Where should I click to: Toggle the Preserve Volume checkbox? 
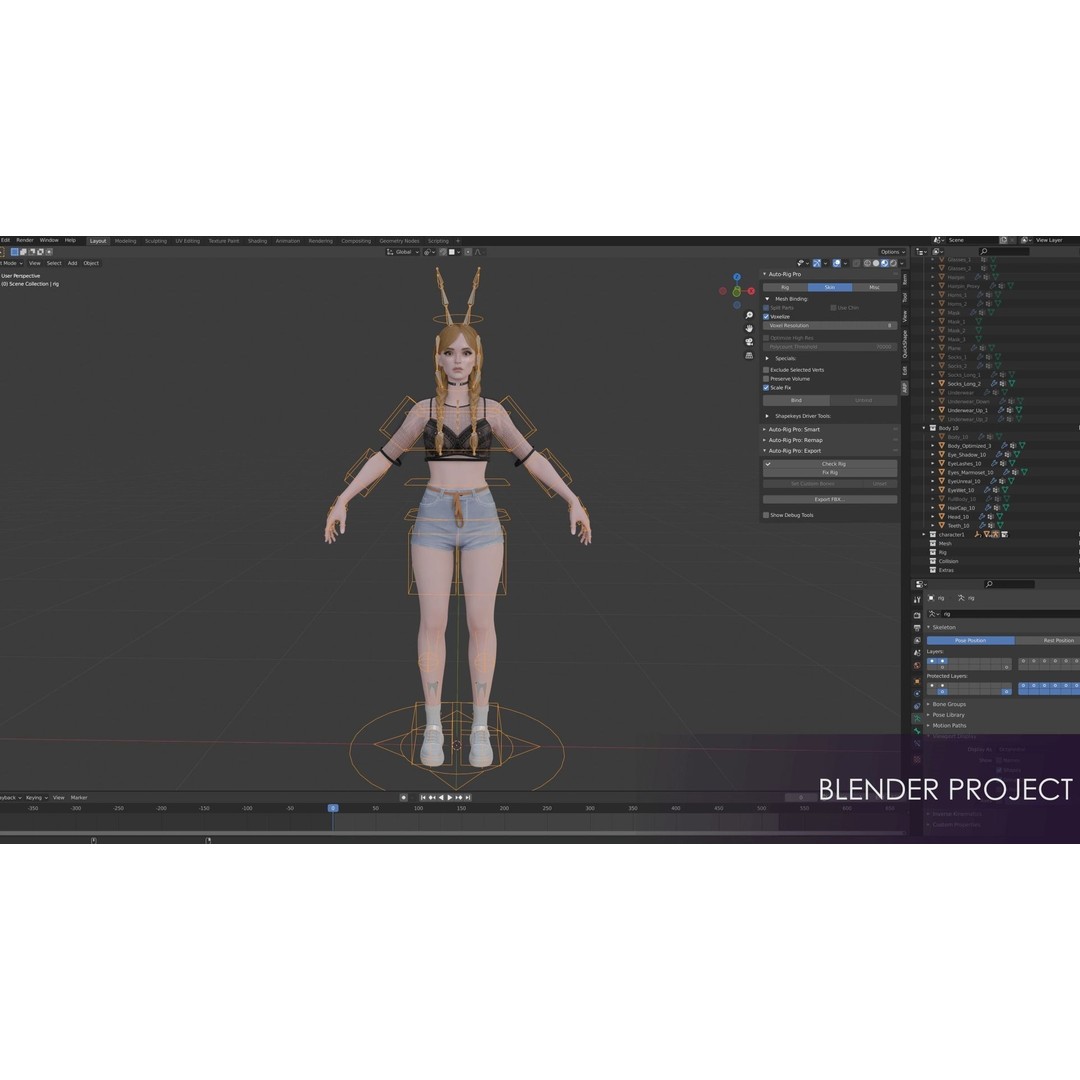tap(766, 379)
